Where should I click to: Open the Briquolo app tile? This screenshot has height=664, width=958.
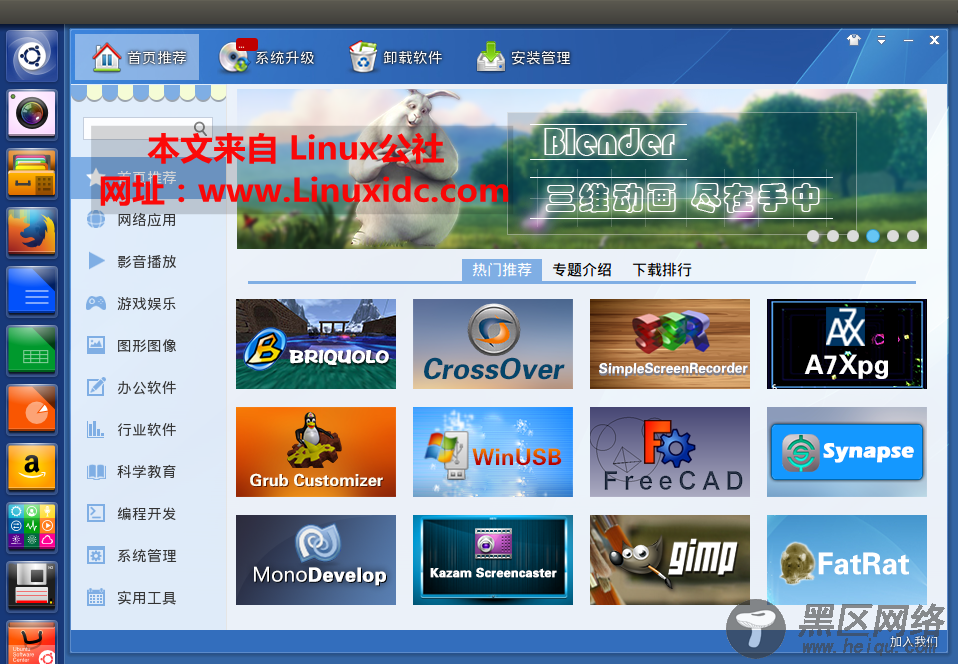click(x=316, y=344)
